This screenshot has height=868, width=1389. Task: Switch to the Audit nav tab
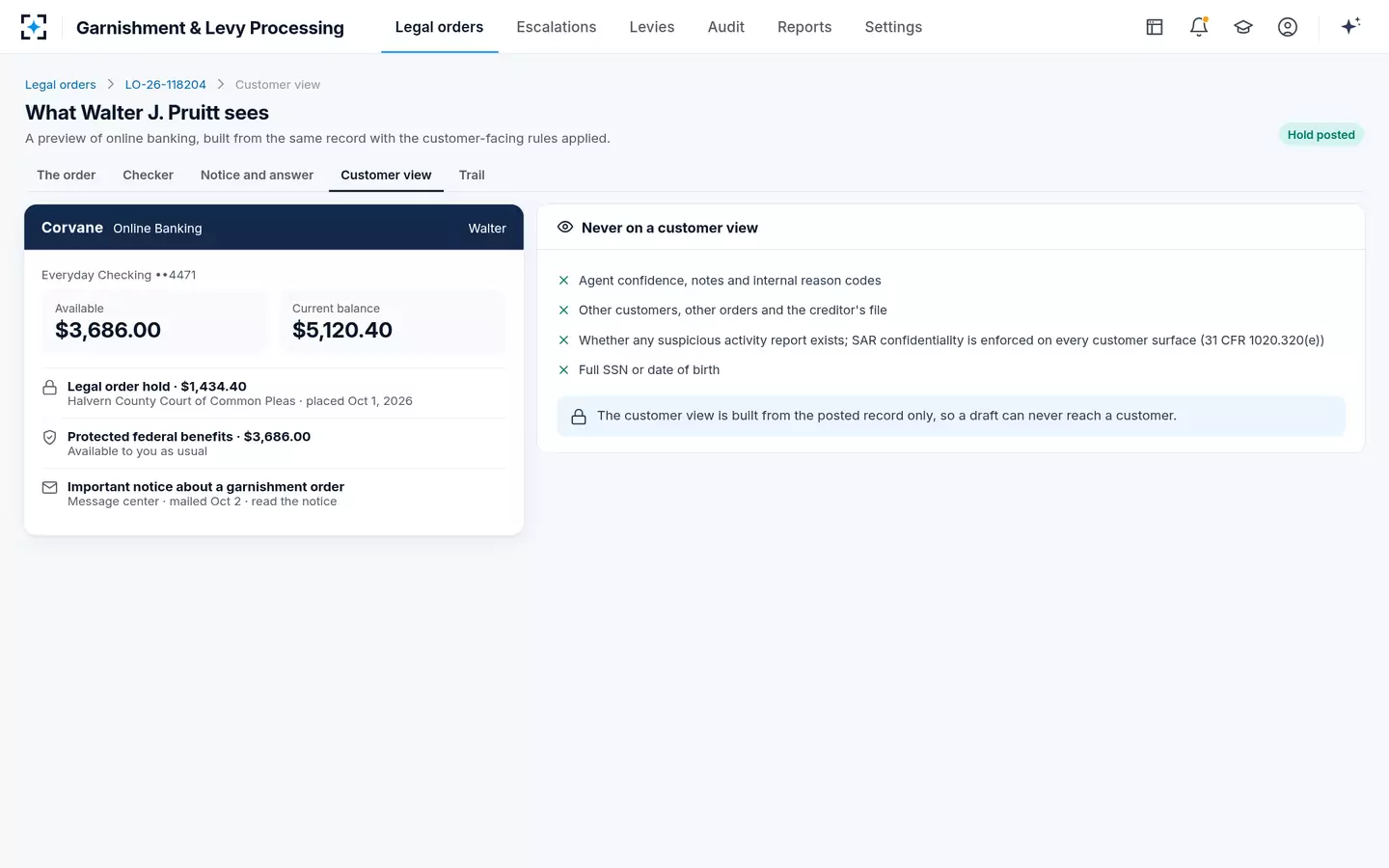point(726,27)
